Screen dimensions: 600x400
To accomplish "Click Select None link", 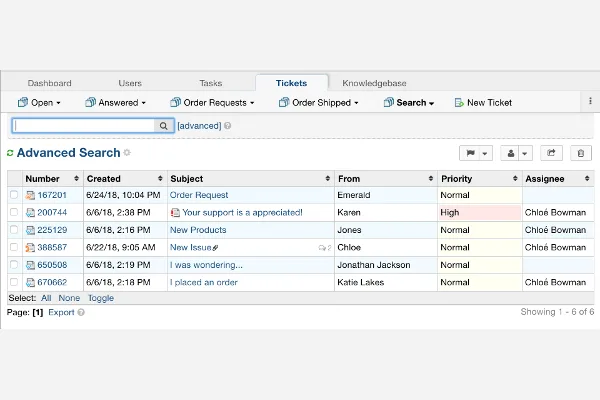I will (69, 298).
